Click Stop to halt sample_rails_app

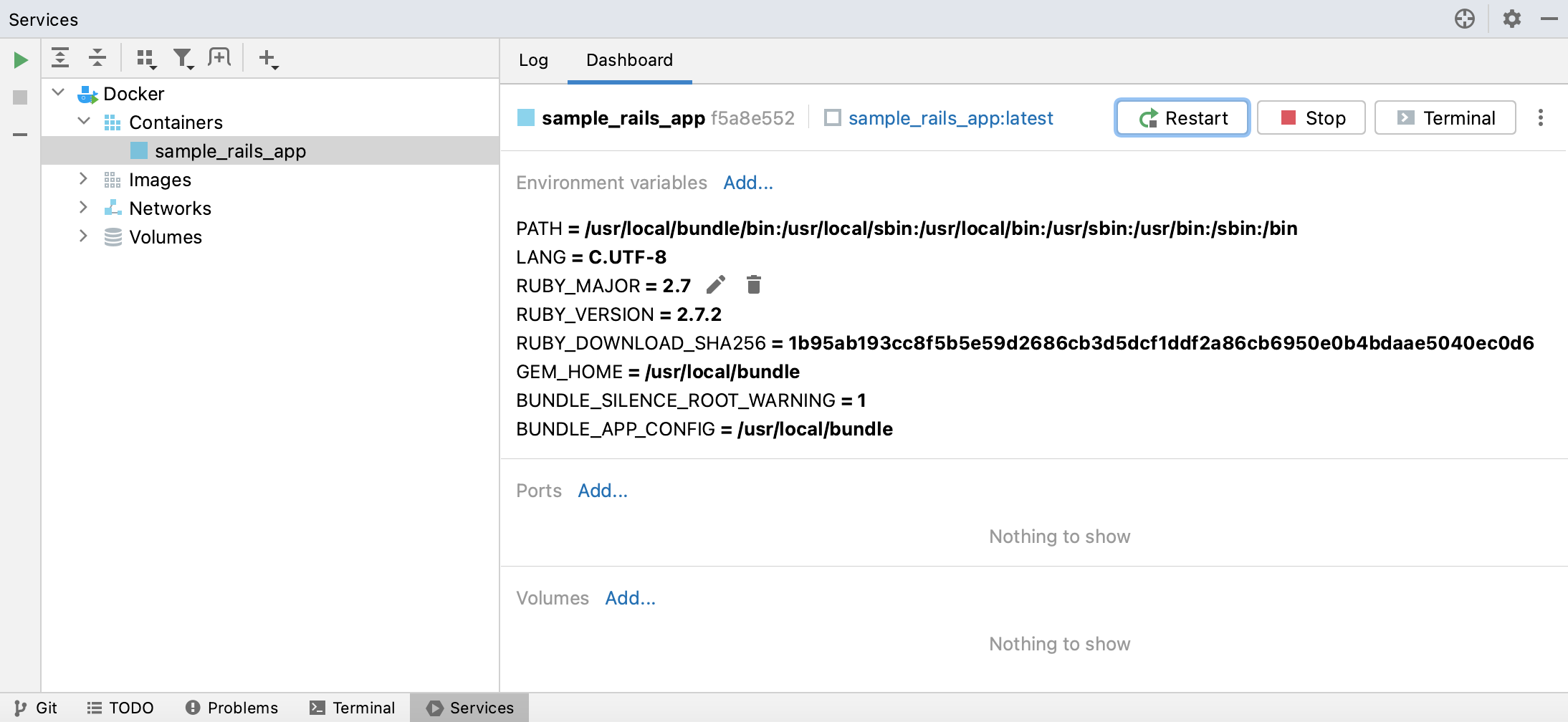coord(1311,117)
